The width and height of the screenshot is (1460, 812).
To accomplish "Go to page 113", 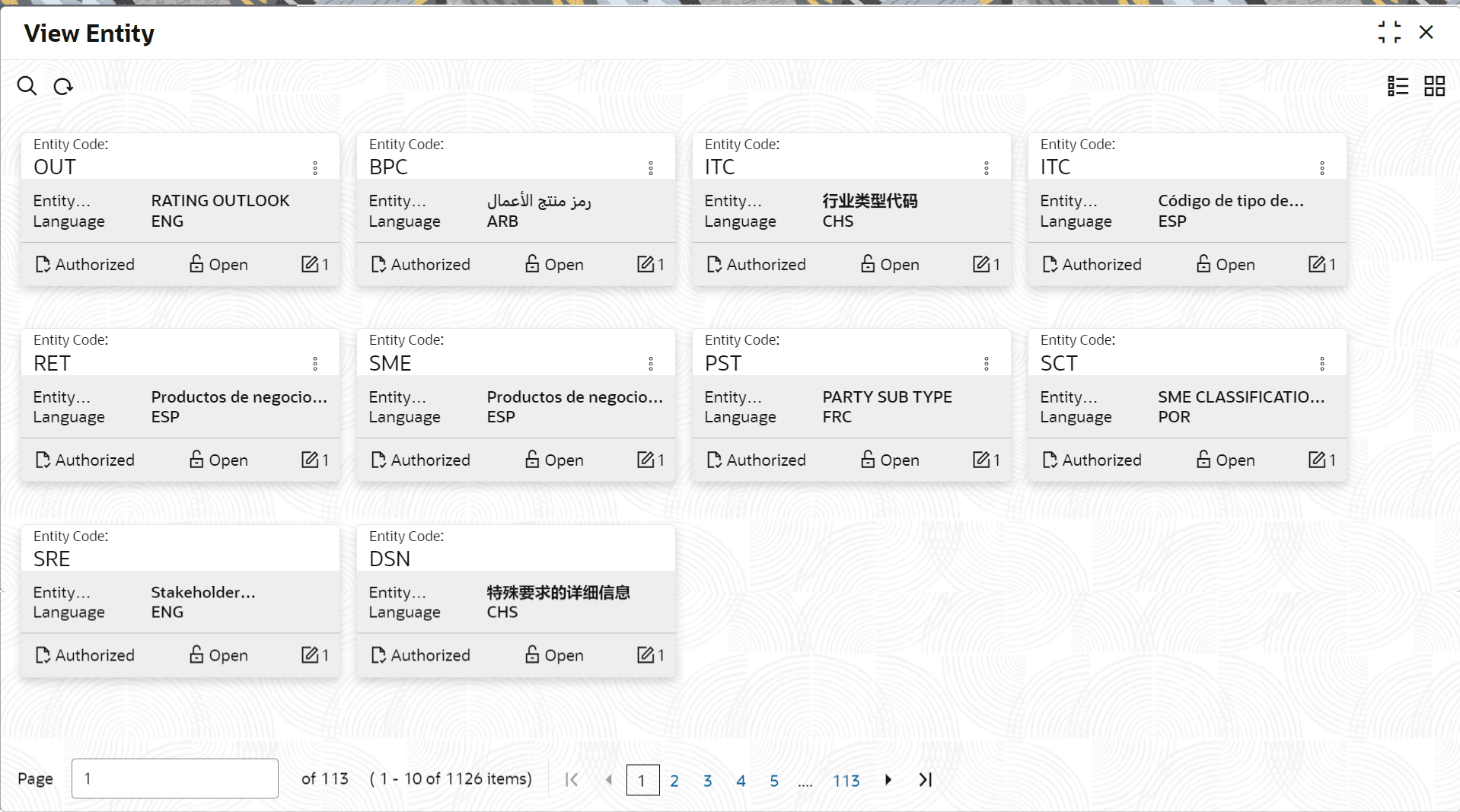I will point(846,780).
